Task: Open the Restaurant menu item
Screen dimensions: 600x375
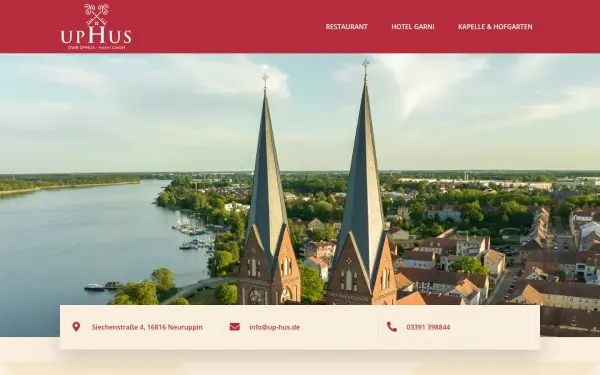Action: coord(347,27)
